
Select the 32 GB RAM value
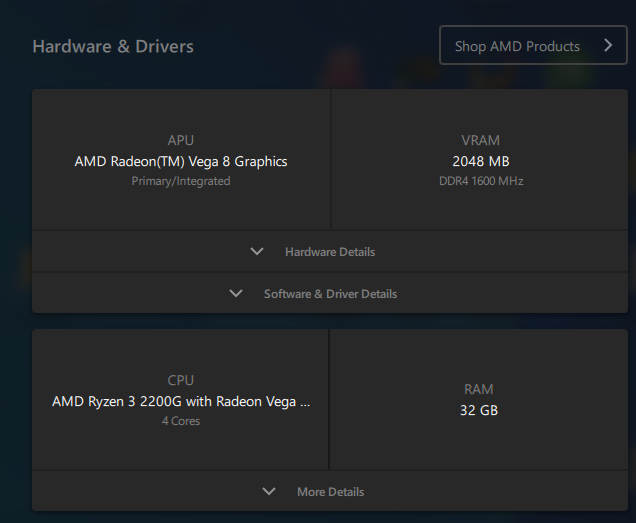click(x=479, y=410)
